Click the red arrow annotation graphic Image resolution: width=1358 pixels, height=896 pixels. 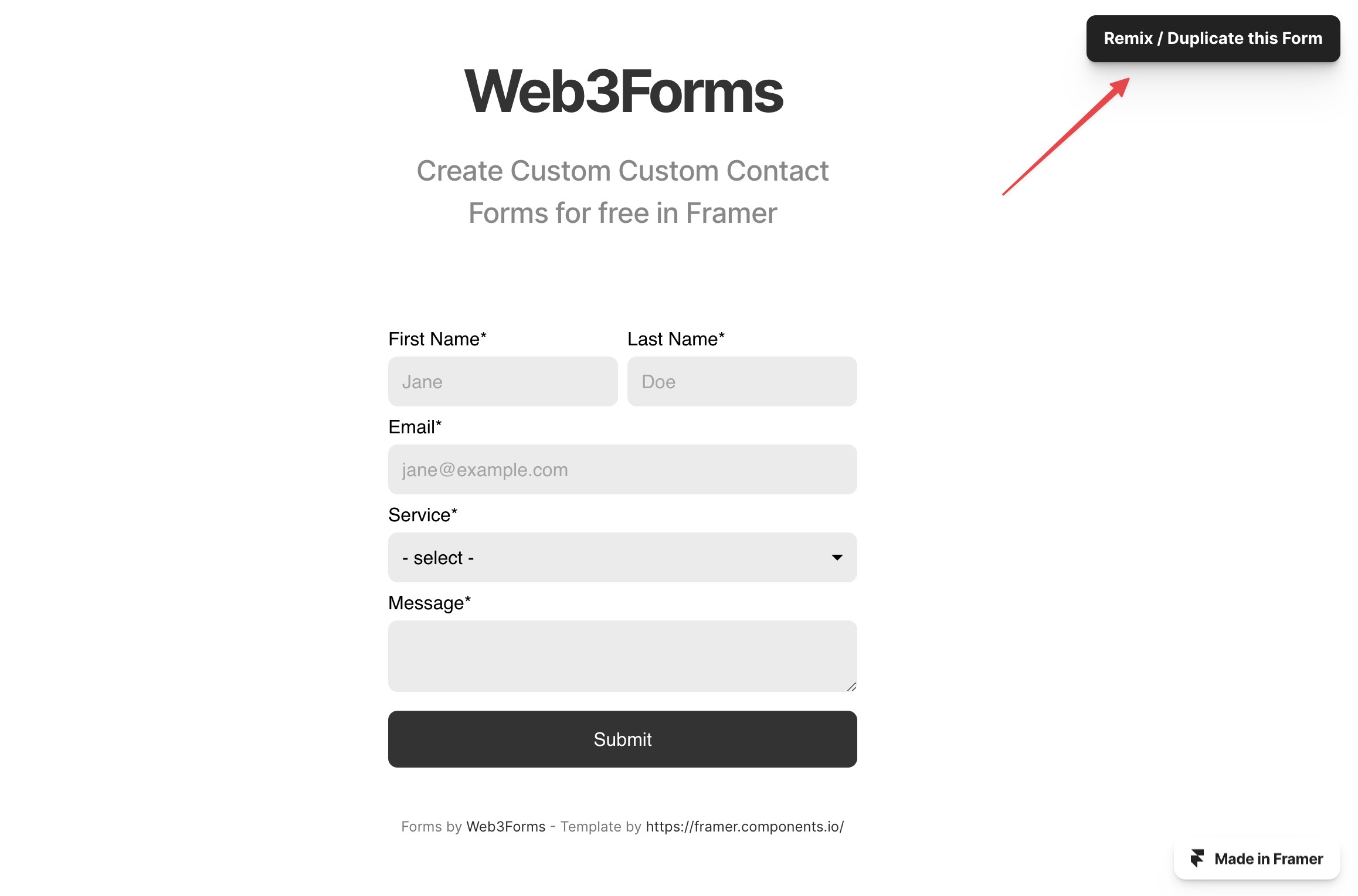coord(1066,136)
